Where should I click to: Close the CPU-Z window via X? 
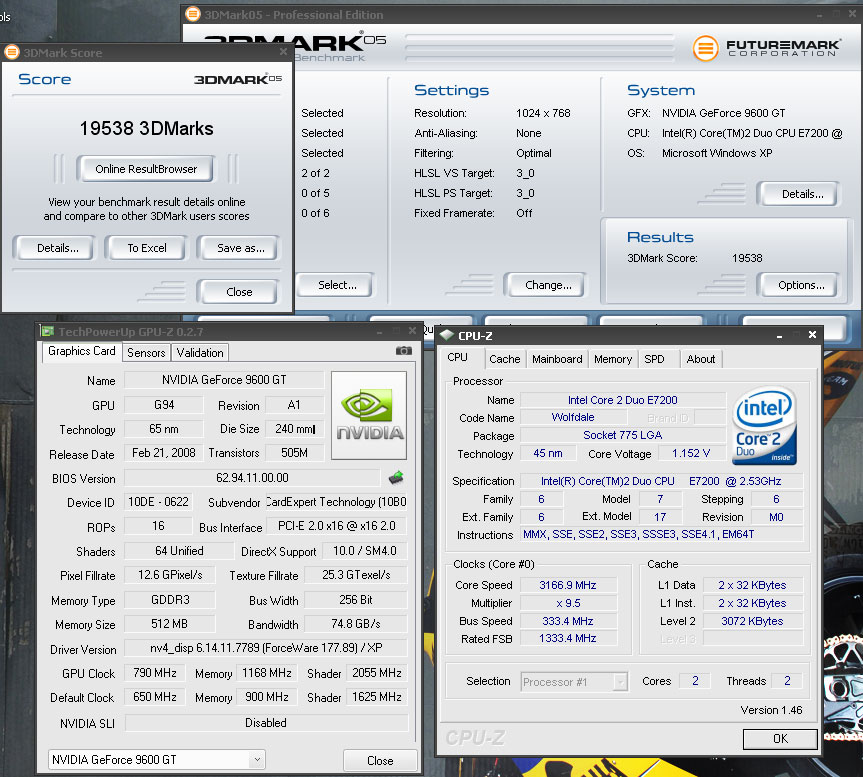tap(812, 335)
